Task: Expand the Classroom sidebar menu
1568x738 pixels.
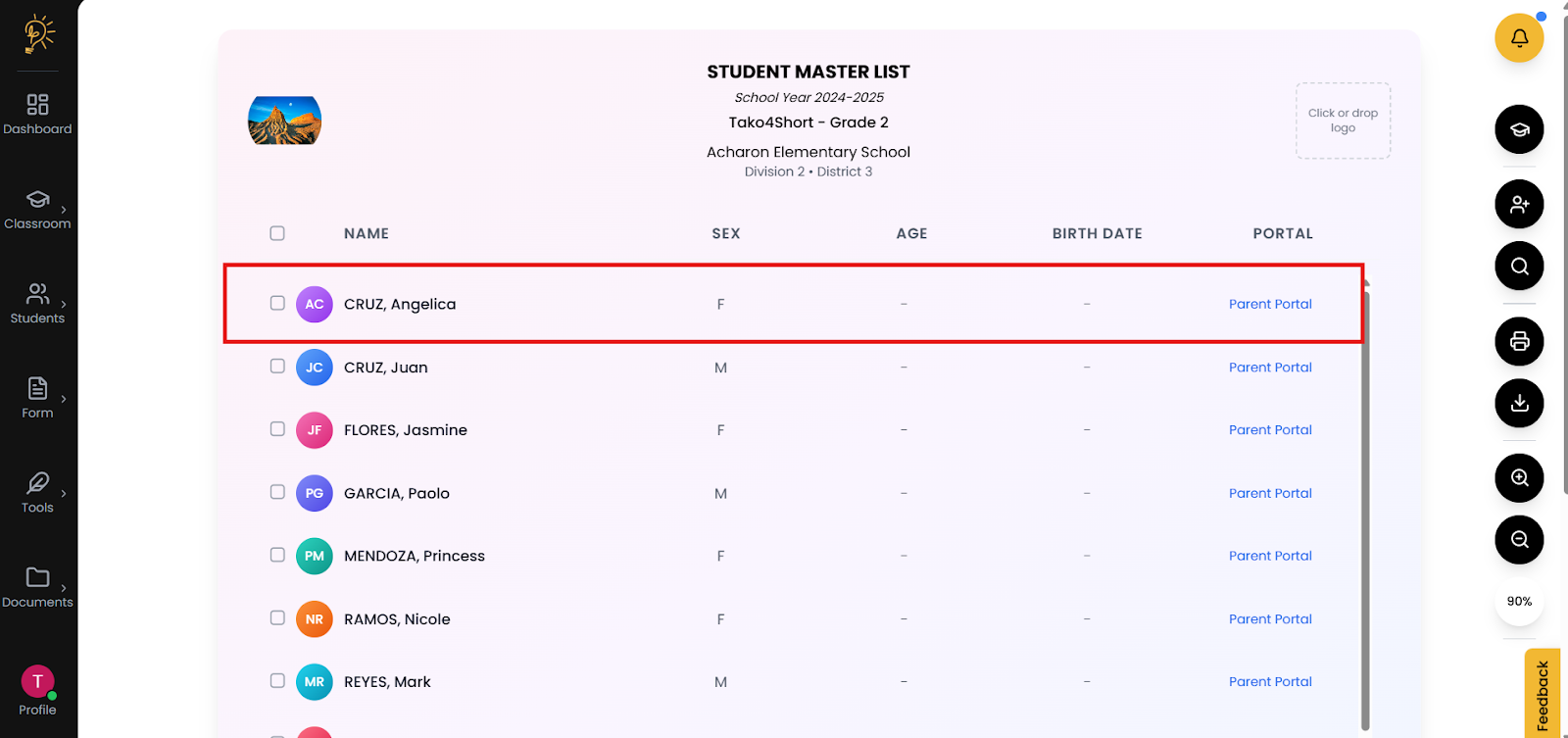Action: pyautogui.click(x=37, y=209)
